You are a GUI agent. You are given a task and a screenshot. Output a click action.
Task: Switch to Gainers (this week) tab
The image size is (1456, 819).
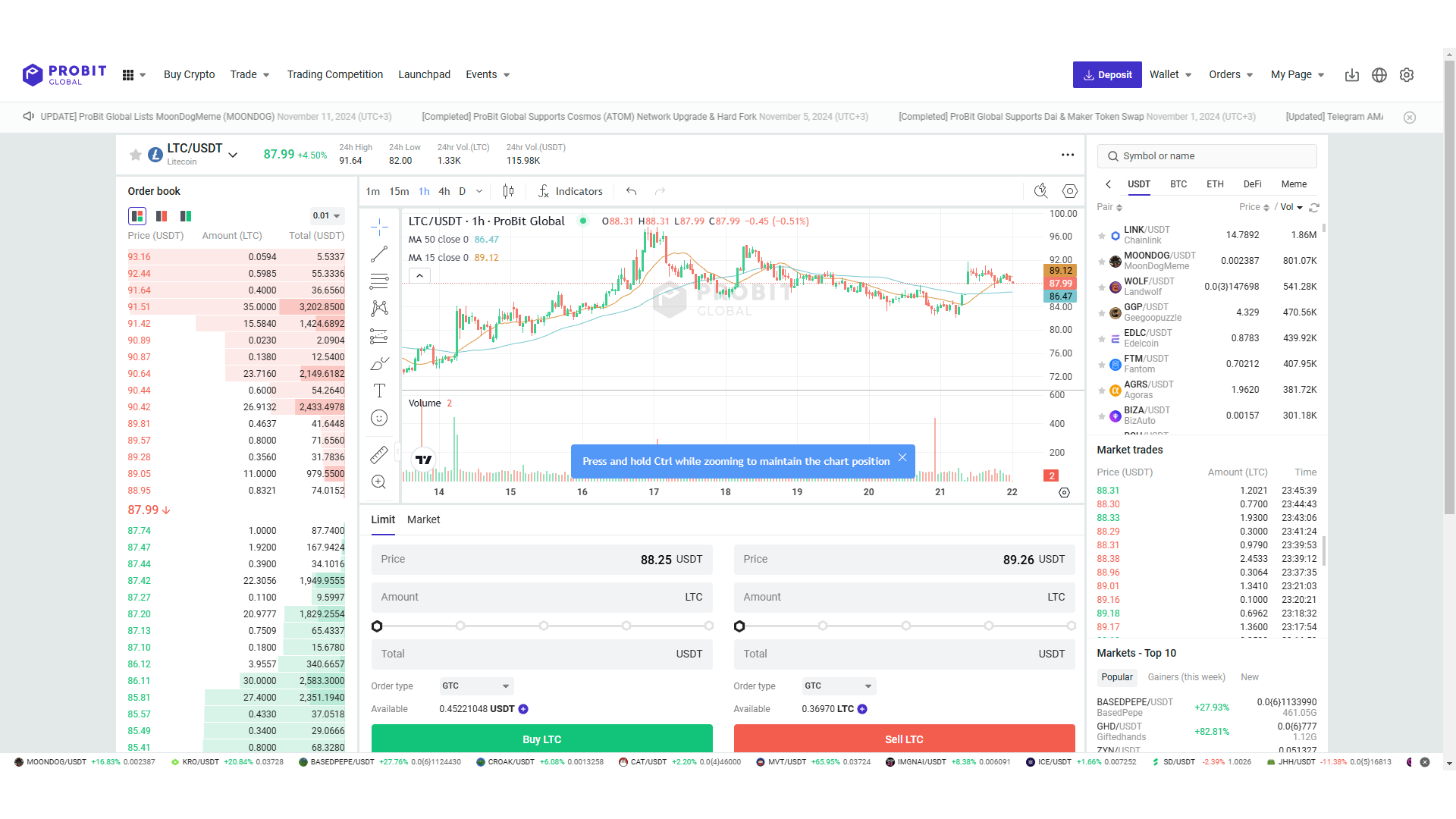point(1186,677)
